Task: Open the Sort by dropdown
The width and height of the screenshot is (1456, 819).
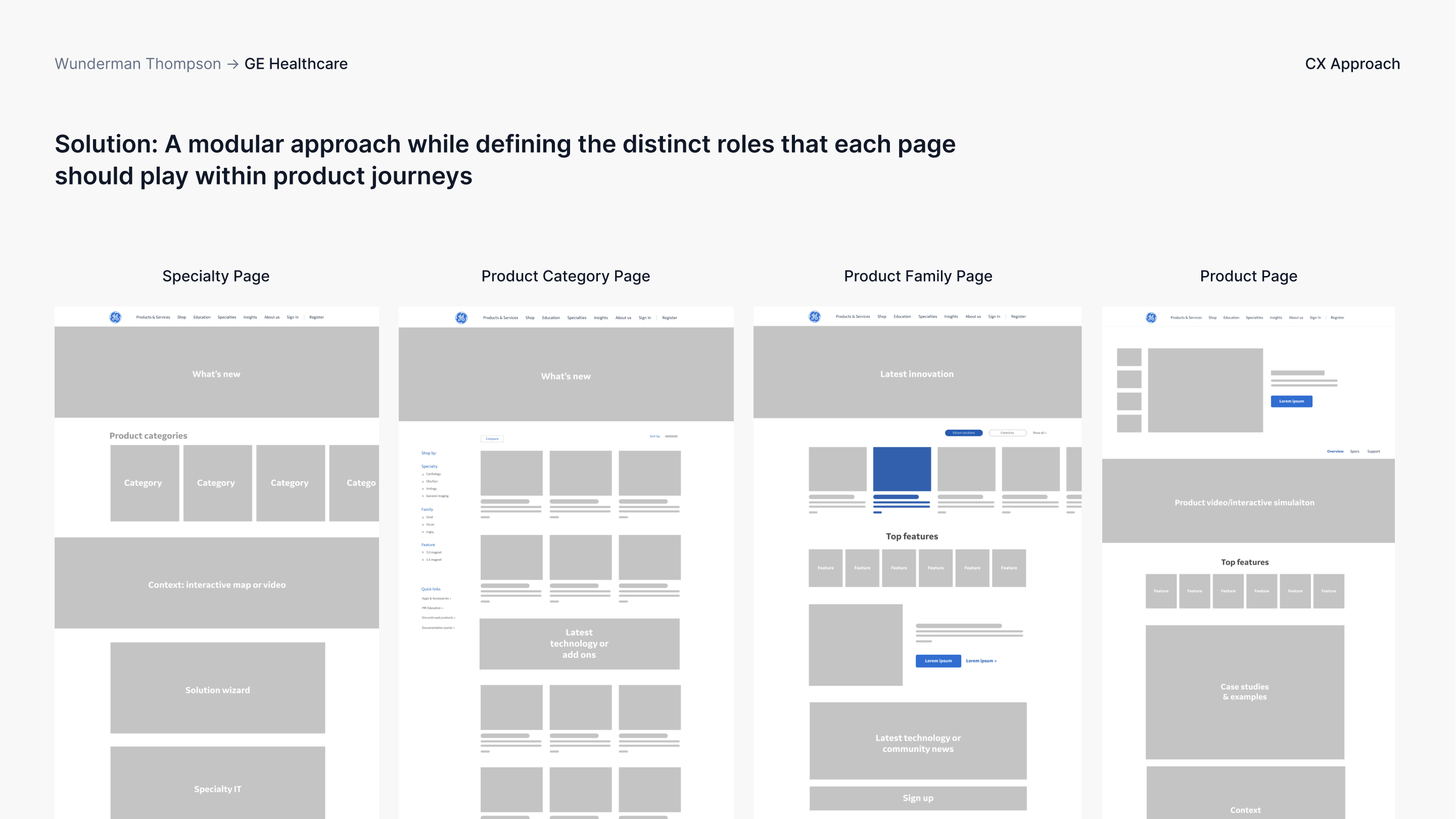Action: pos(671,437)
